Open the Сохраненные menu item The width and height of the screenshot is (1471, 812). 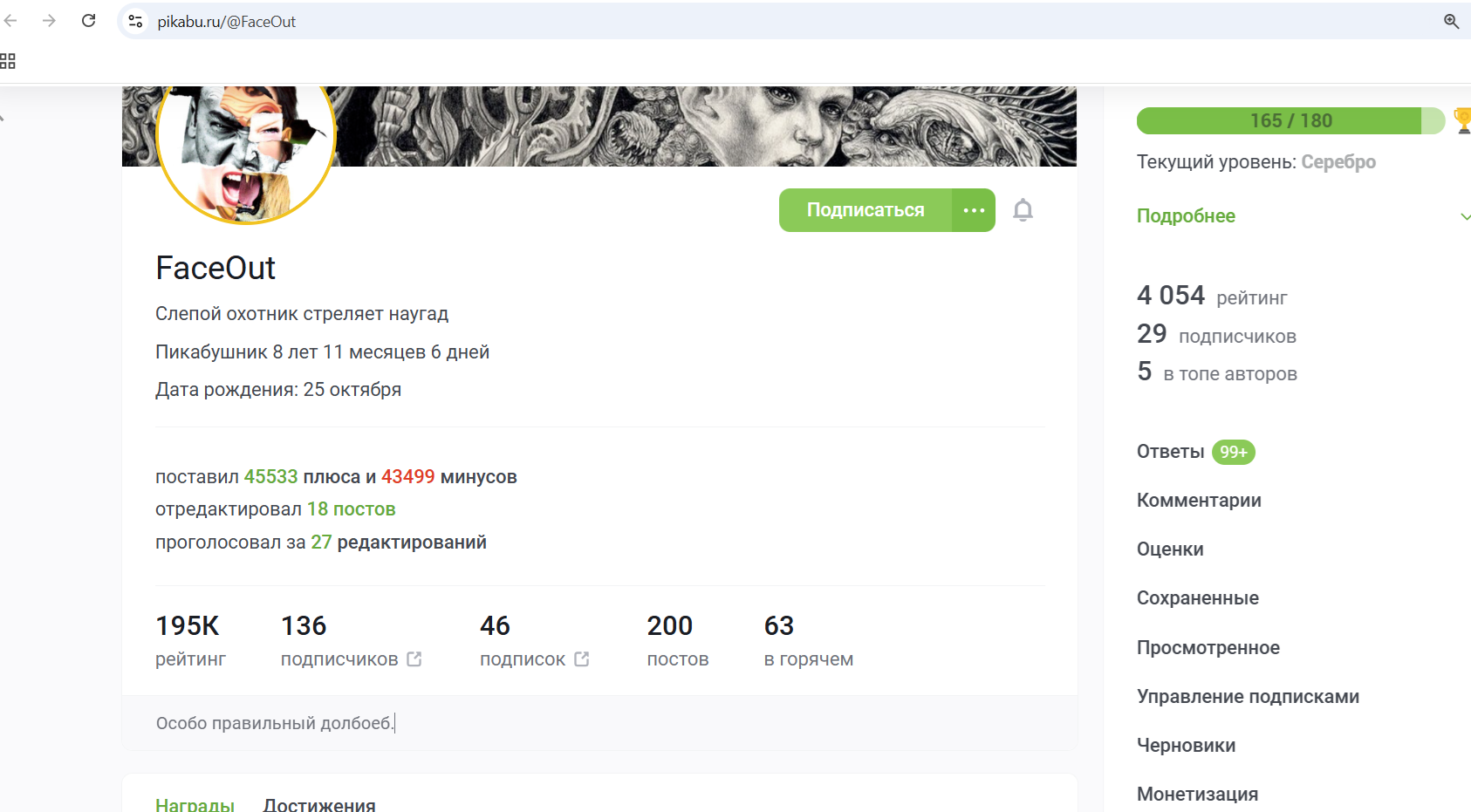tap(1197, 598)
